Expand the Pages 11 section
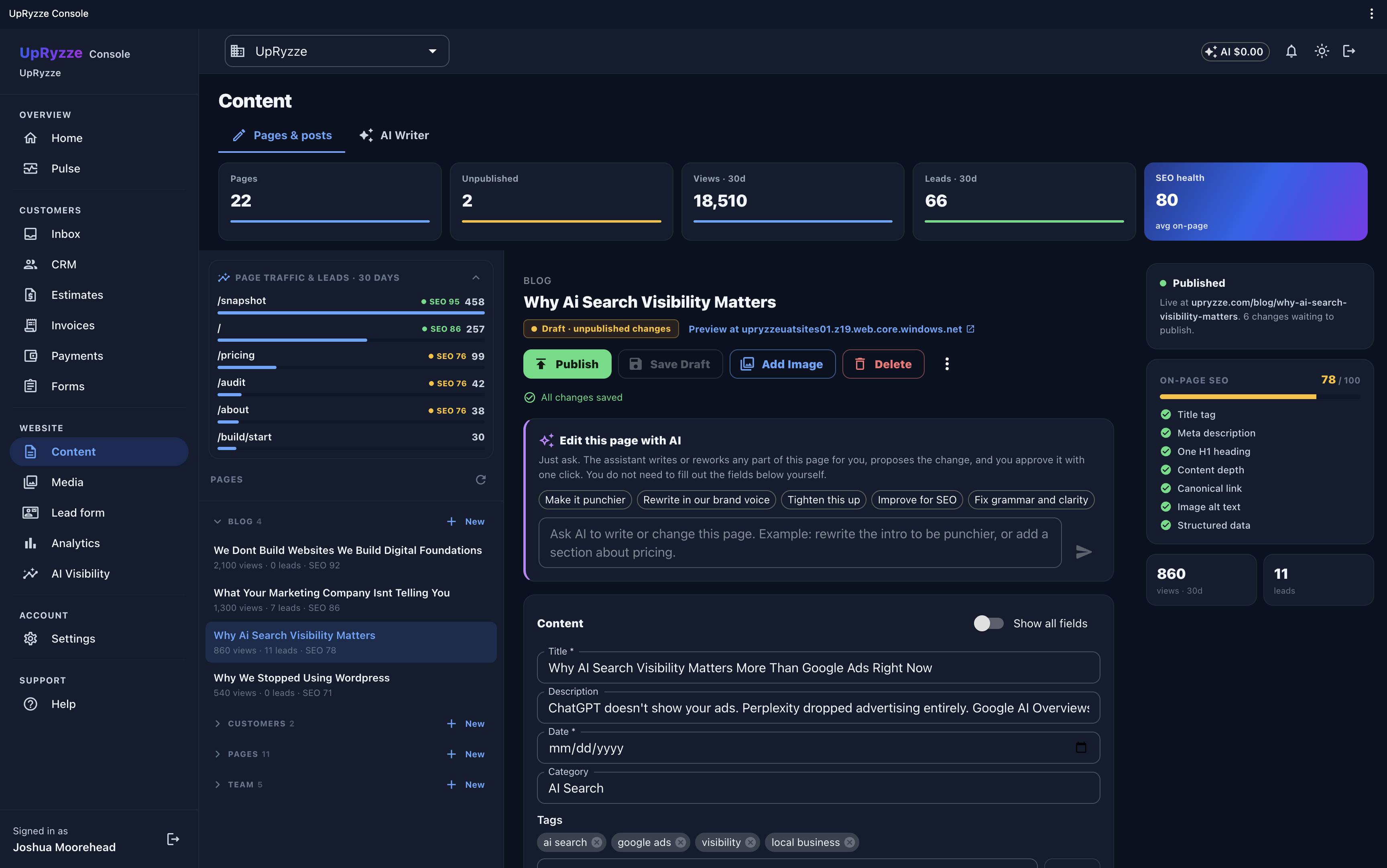 pos(218,754)
